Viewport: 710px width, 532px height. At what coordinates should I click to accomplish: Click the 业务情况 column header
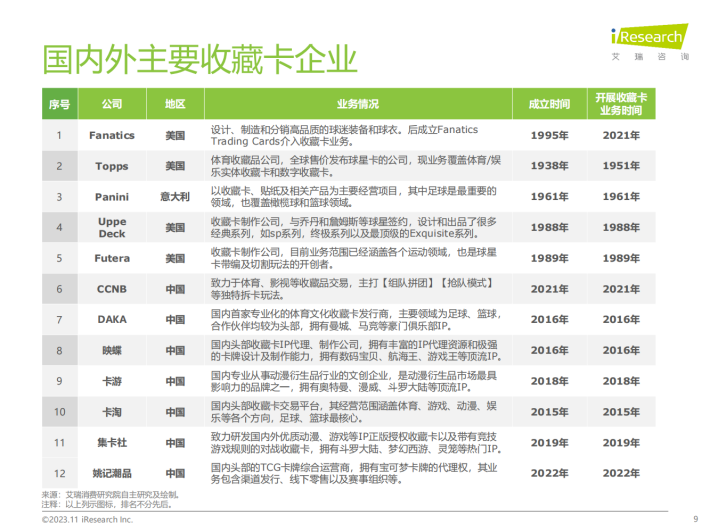[357, 104]
